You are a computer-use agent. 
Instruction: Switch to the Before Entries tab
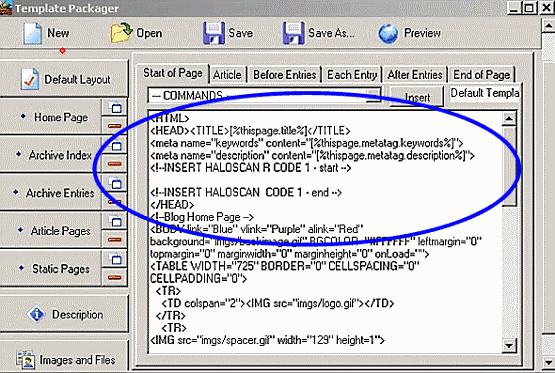(x=285, y=75)
